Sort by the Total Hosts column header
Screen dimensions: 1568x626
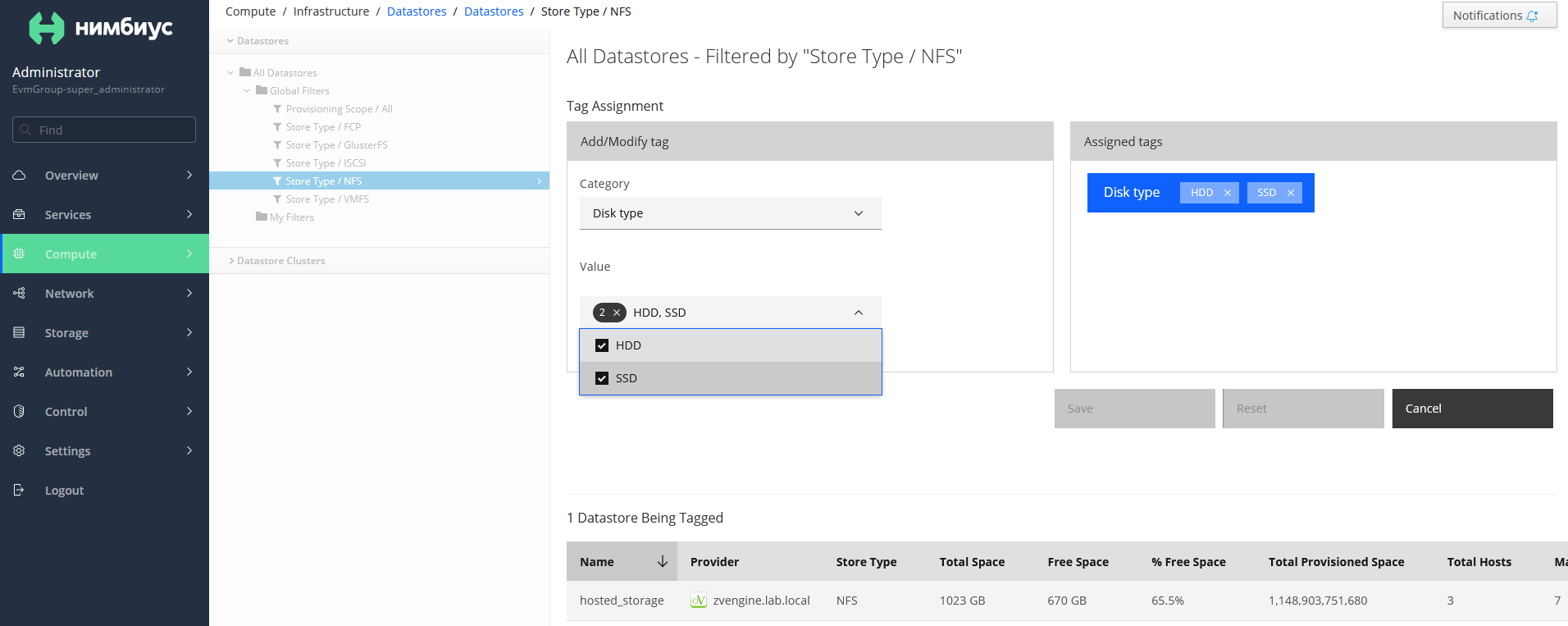(x=1479, y=562)
